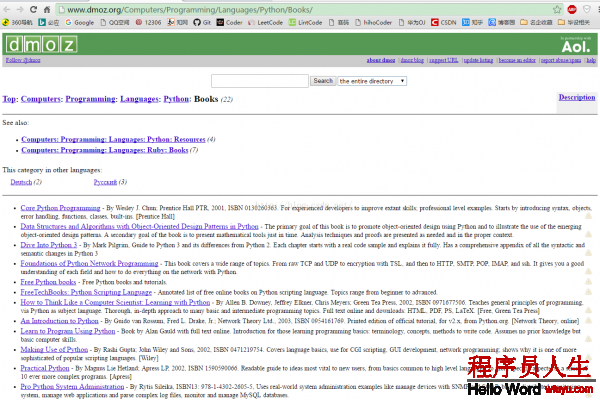Click 'become an editor' link
Viewport: 600px width, 400px height.
coord(517,60)
